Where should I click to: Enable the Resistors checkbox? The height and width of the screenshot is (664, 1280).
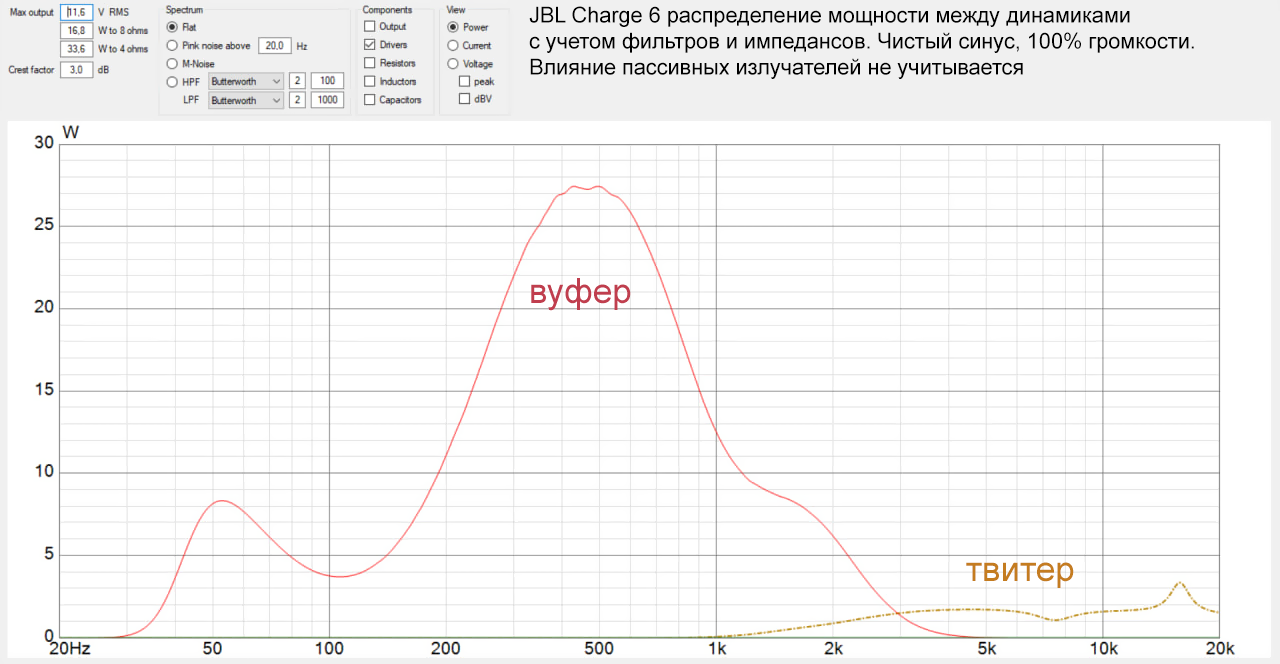(x=370, y=63)
